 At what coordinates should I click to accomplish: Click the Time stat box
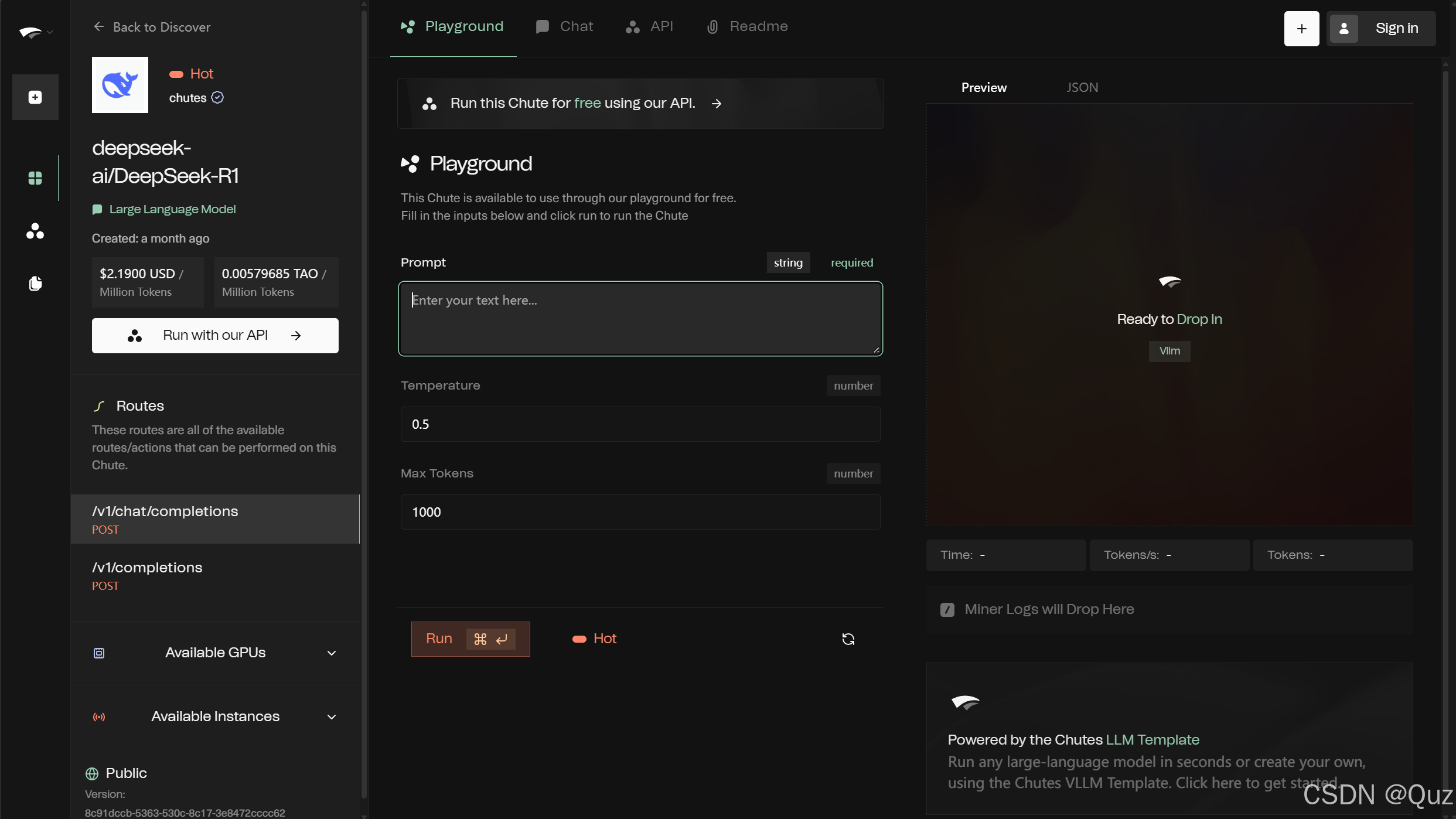1005,555
